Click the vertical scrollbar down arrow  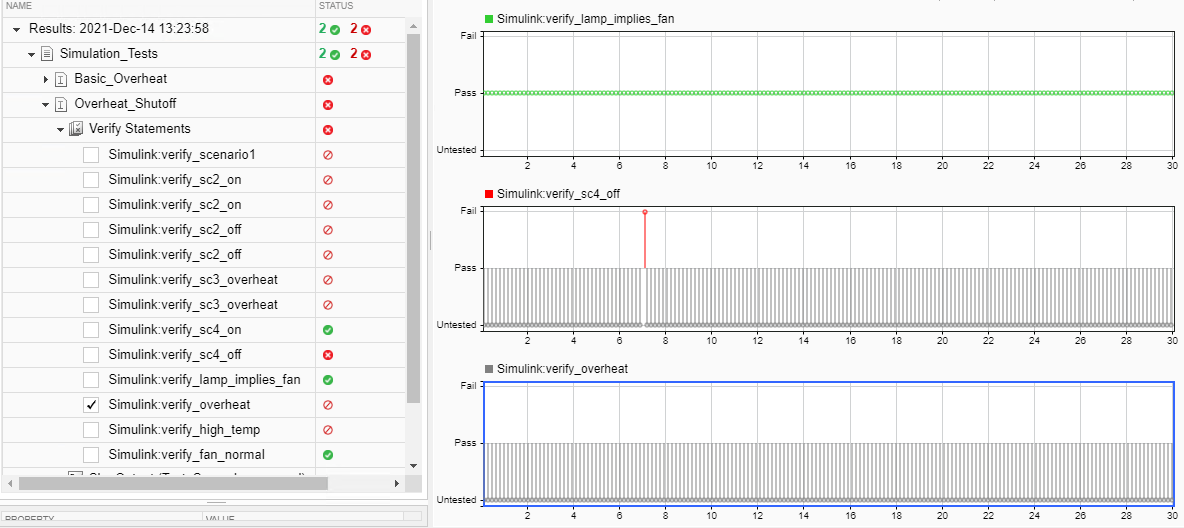414,465
